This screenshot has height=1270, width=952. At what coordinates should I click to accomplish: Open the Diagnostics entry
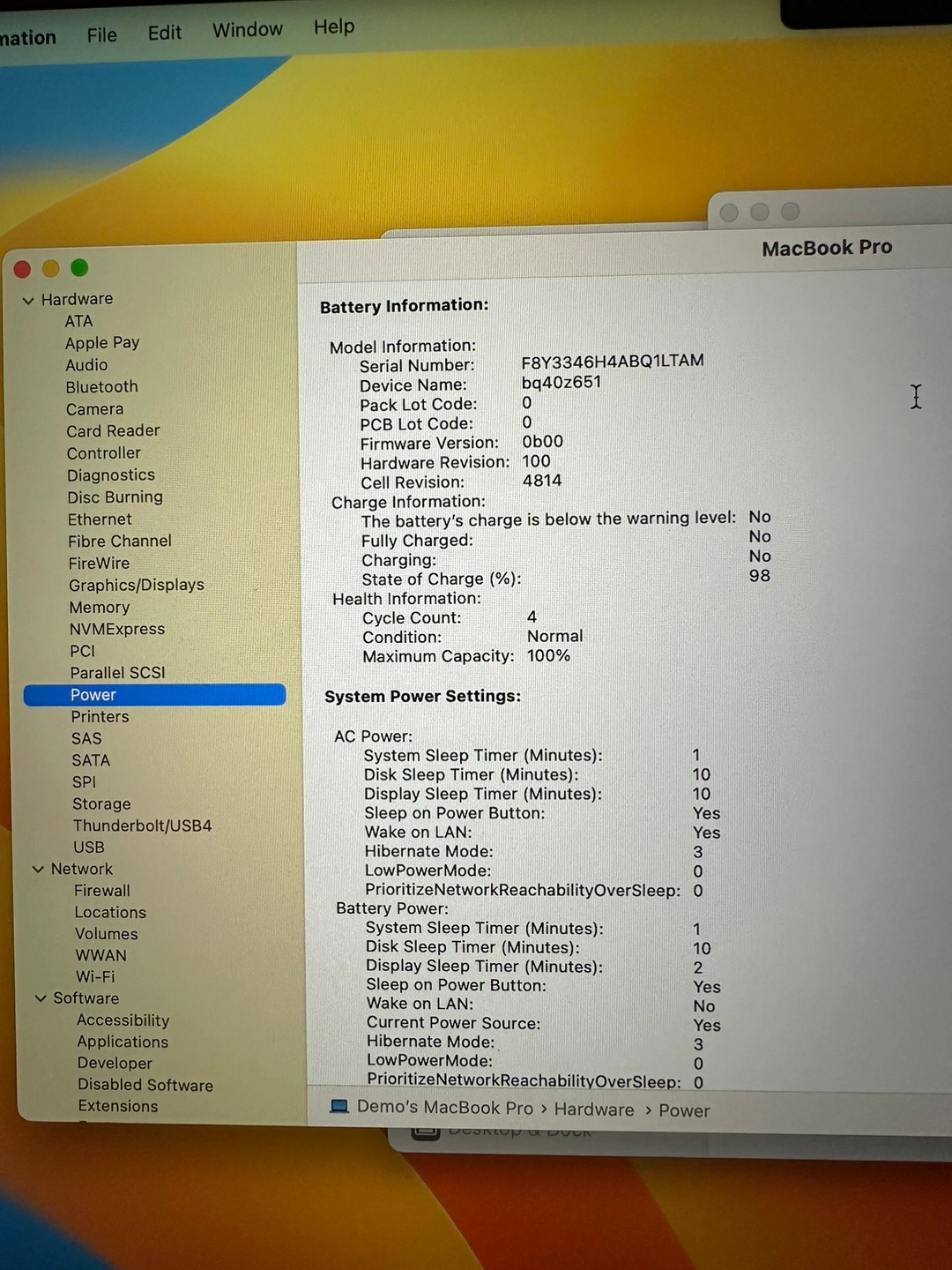tap(111, 474)
